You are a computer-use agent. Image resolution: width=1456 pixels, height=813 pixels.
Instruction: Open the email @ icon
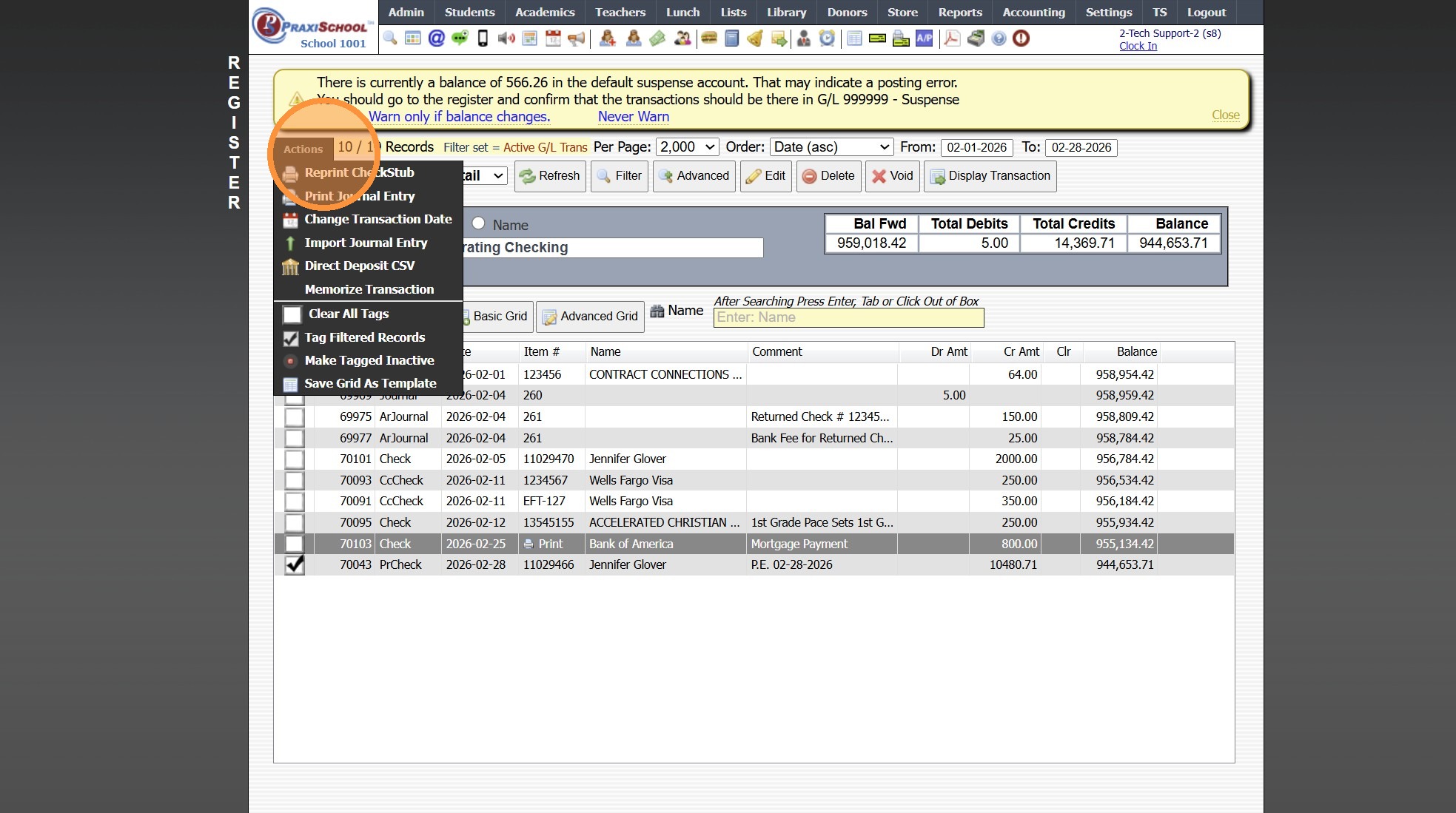437,38
